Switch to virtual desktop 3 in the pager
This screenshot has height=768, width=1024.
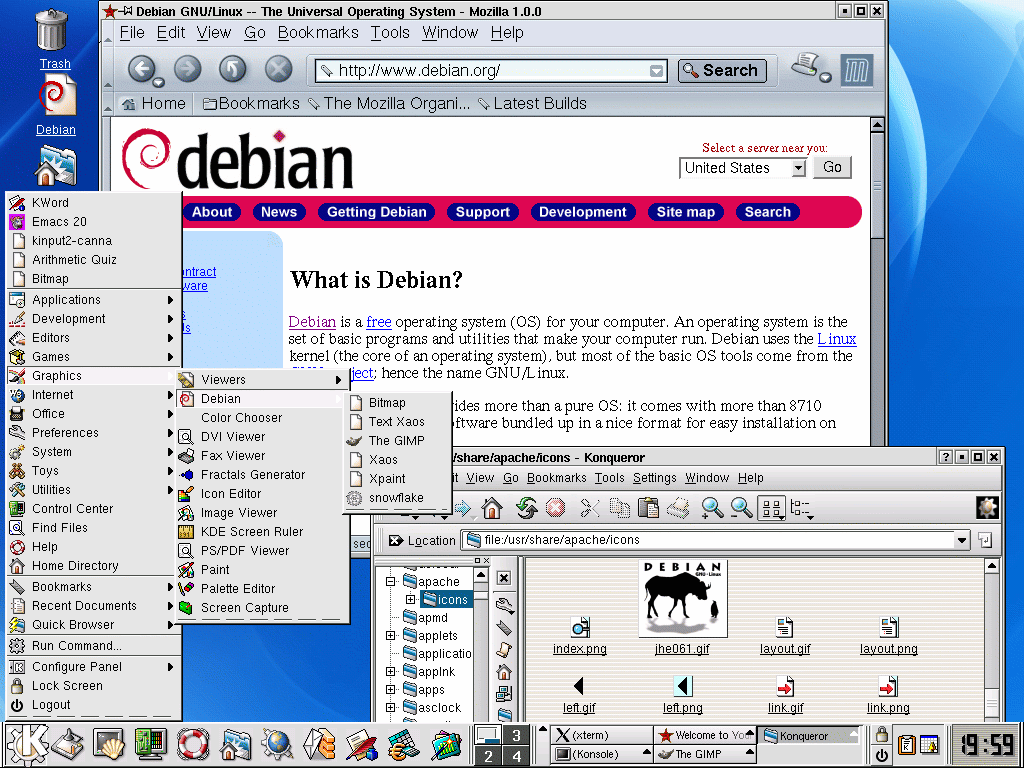(516, 735)
